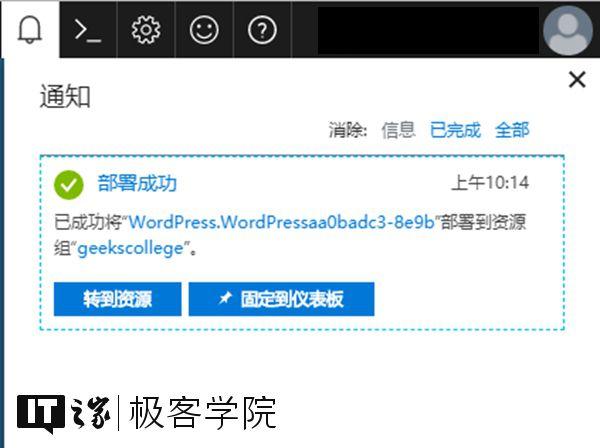Image resolution: width=600 pixels, height=448 pixels.
Task: Send feedback via the smiley icon
Action: tap(204, 29)
